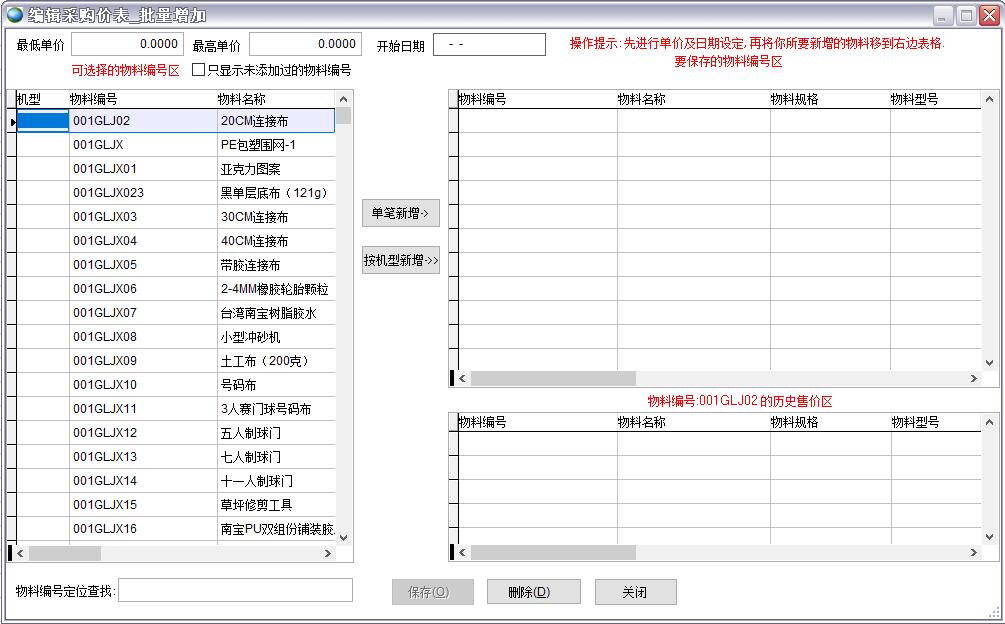The height and width of the screenshot is (624, 1005).
Task: Click the 删除(D) button
Action: [x=532, y=591]
